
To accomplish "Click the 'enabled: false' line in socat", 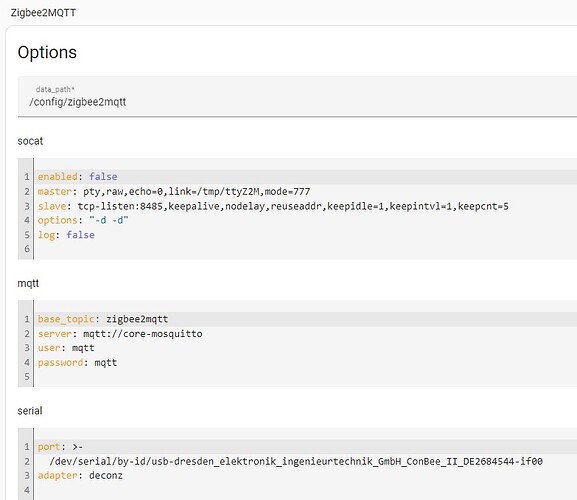I will click(77, 177).
